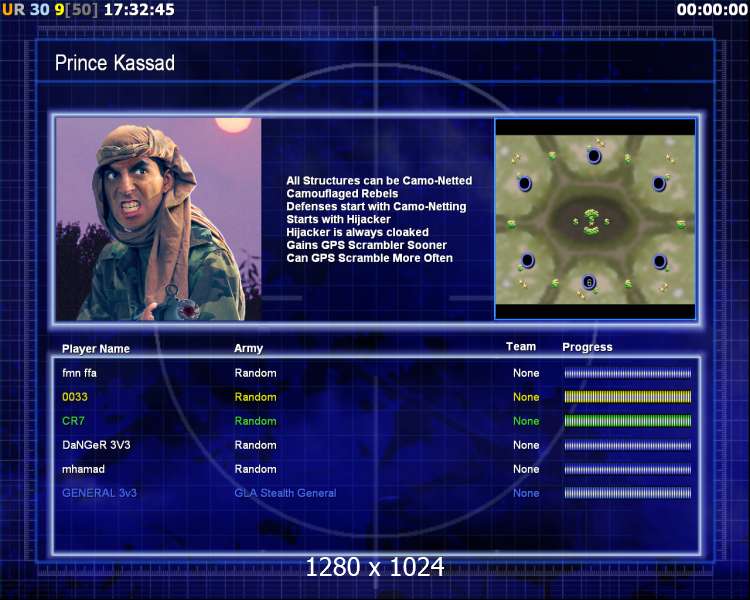Click the Random army for DaNGeR 3V3

tap(255, 444)
